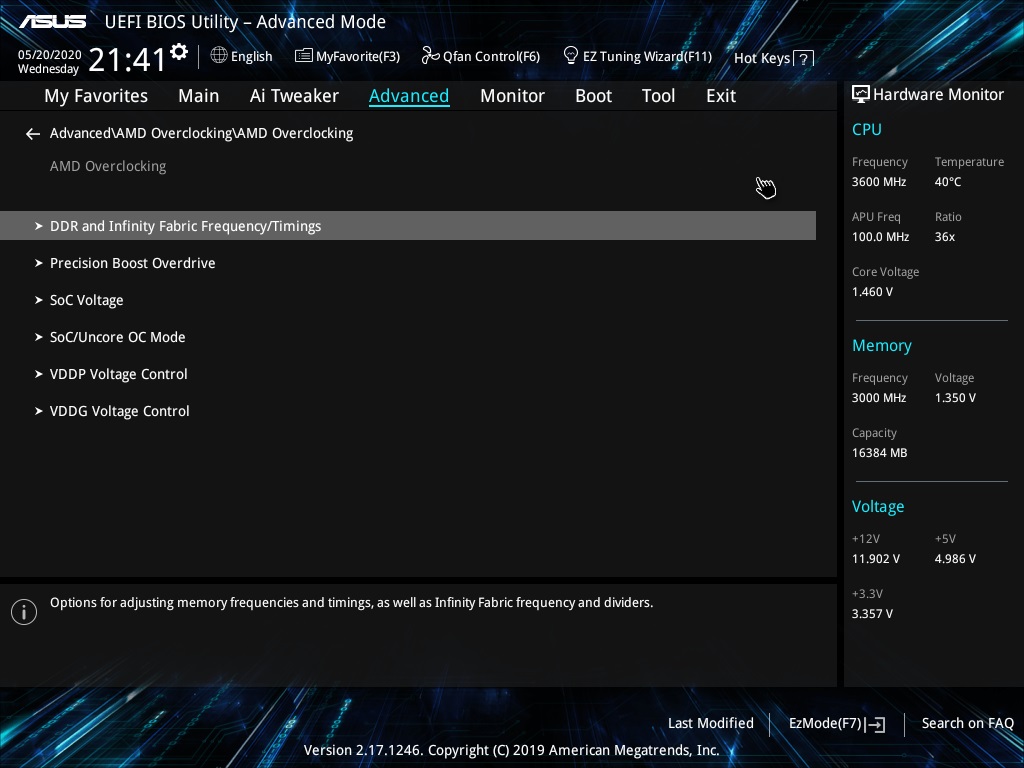This screenshot has width=1024, height=768.
Task: Click the Memory section heading
Action: point(882,345)
